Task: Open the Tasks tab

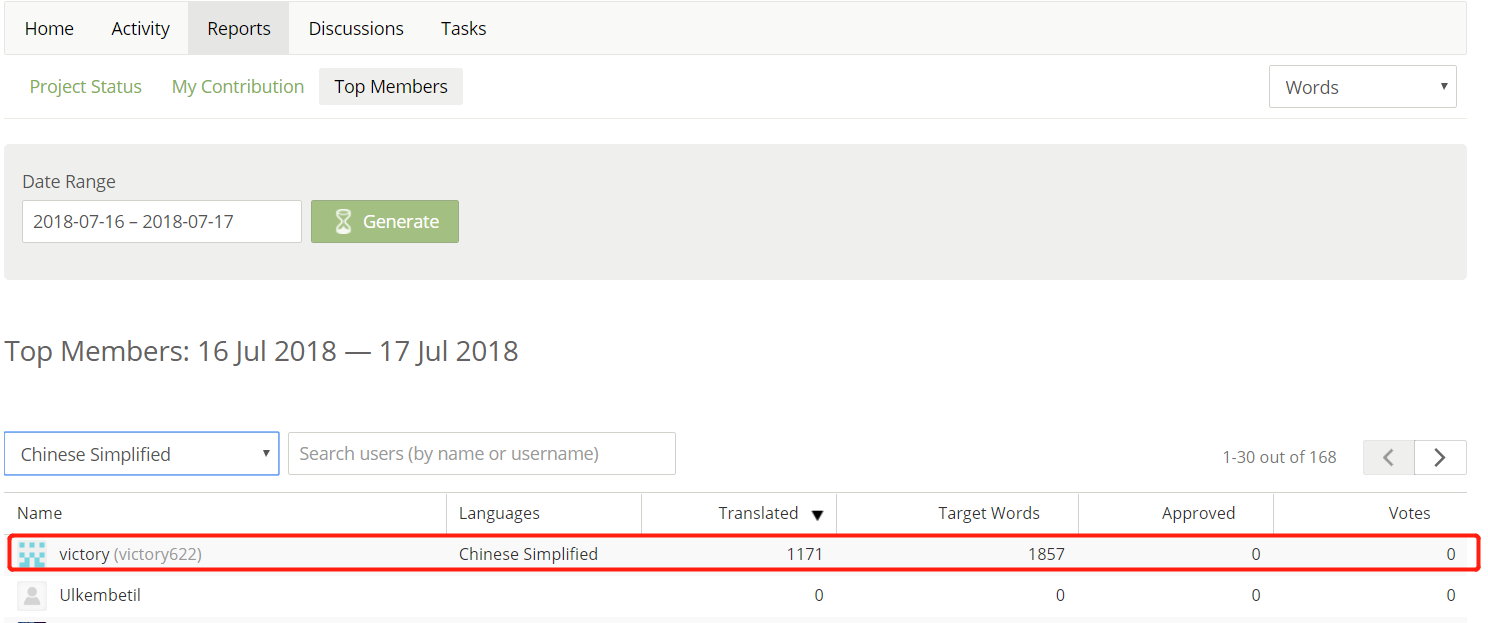Action: tap(463, 28)
